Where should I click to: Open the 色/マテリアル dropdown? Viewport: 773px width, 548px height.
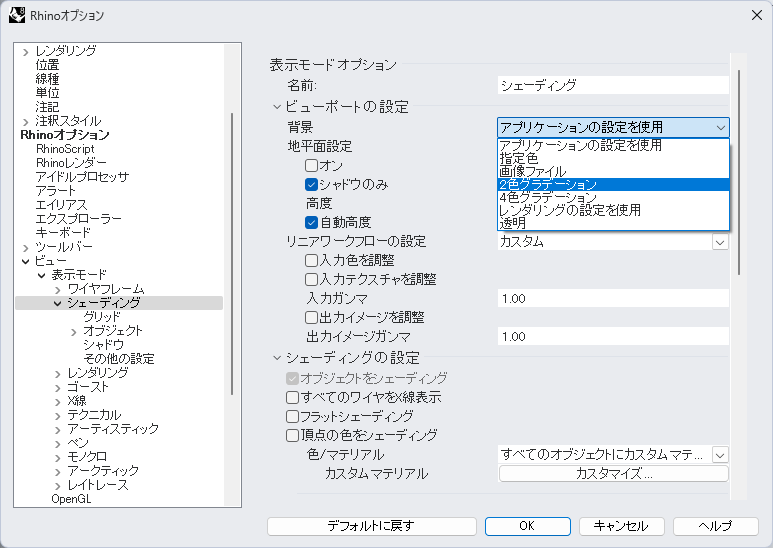(x=720, y=455)
